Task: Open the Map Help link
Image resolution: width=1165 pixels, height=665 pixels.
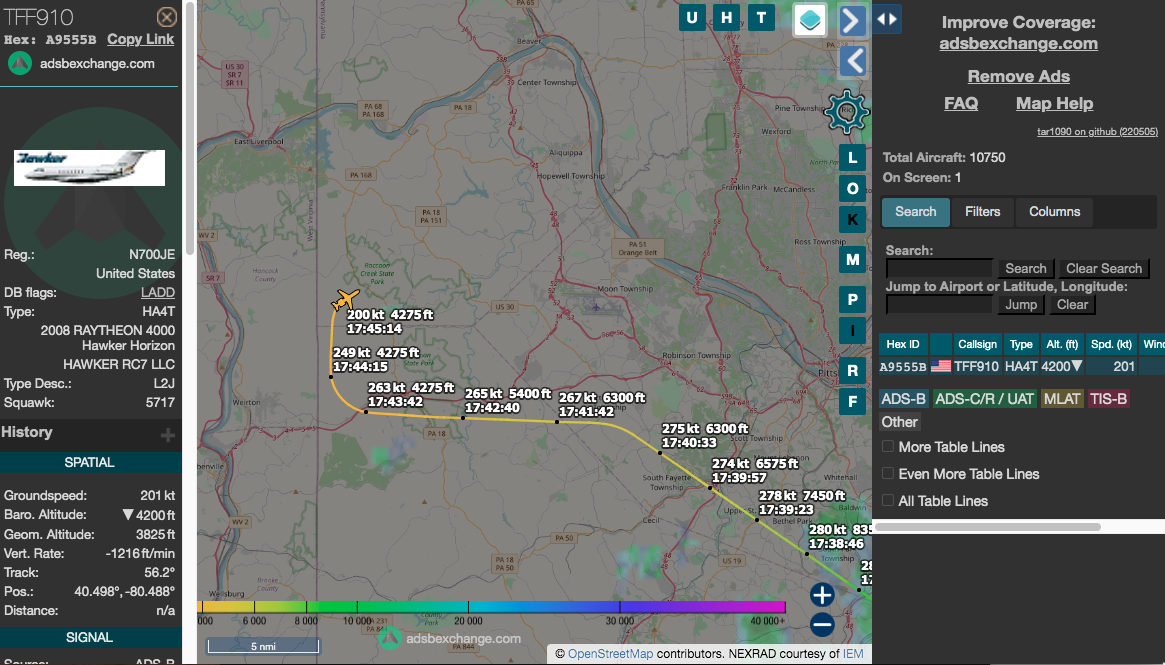Action: 1054,104
